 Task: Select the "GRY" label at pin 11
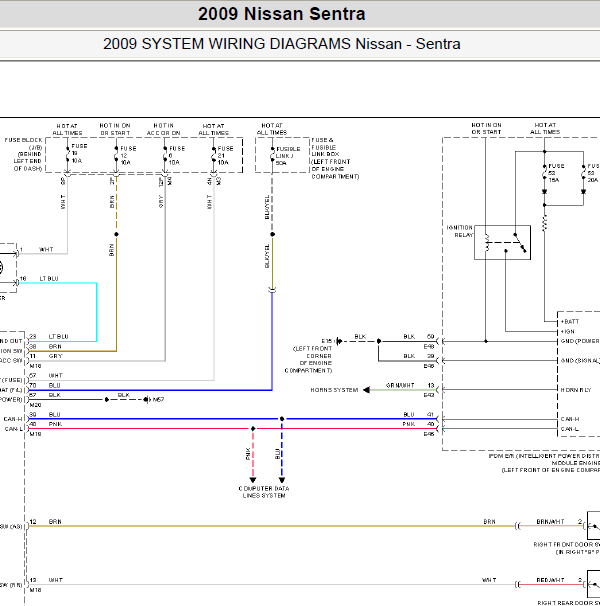pos(55,356)
